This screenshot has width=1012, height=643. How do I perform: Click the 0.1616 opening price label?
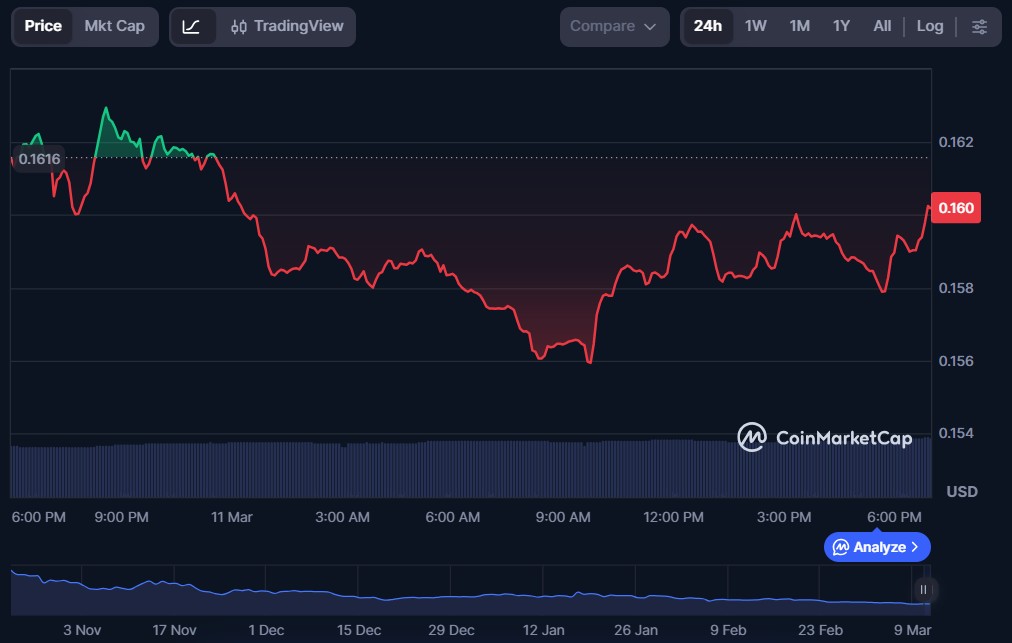coord(39,158)
